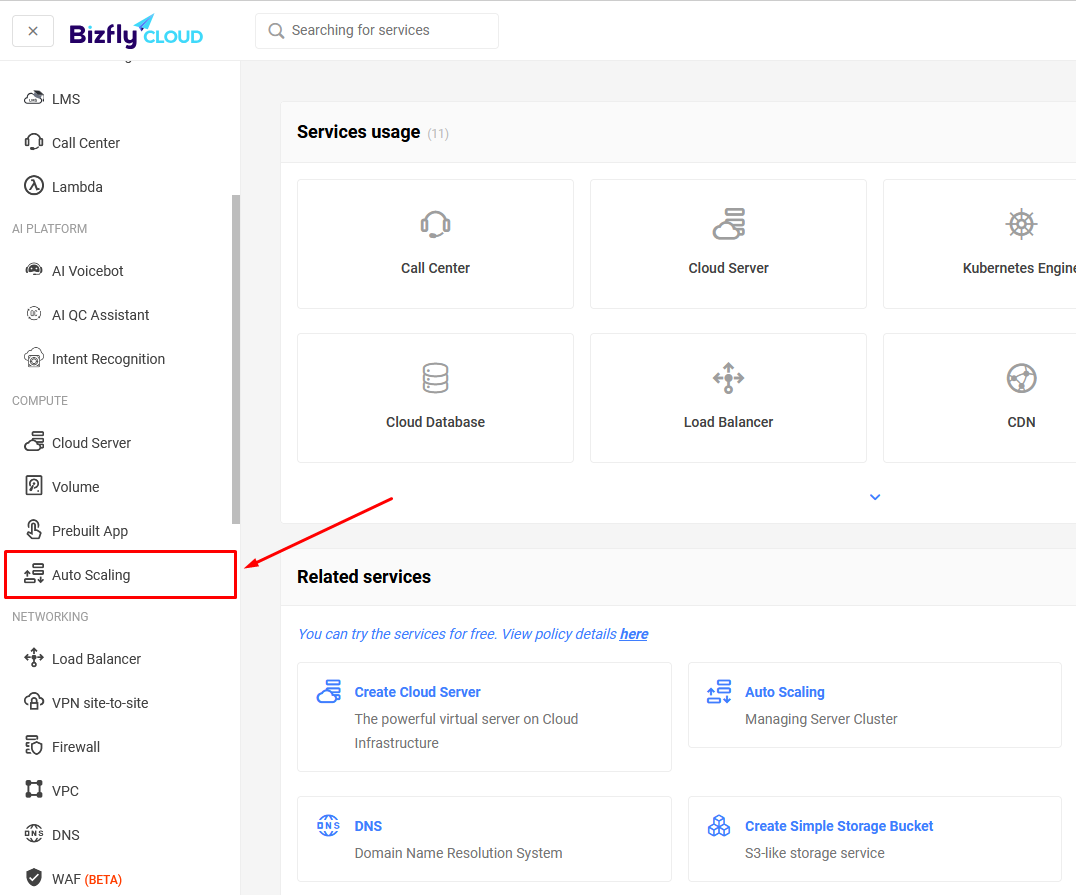Open the Create Cloud Server link
Viewport: 1076px width, 895px height.
pos(417,692)
